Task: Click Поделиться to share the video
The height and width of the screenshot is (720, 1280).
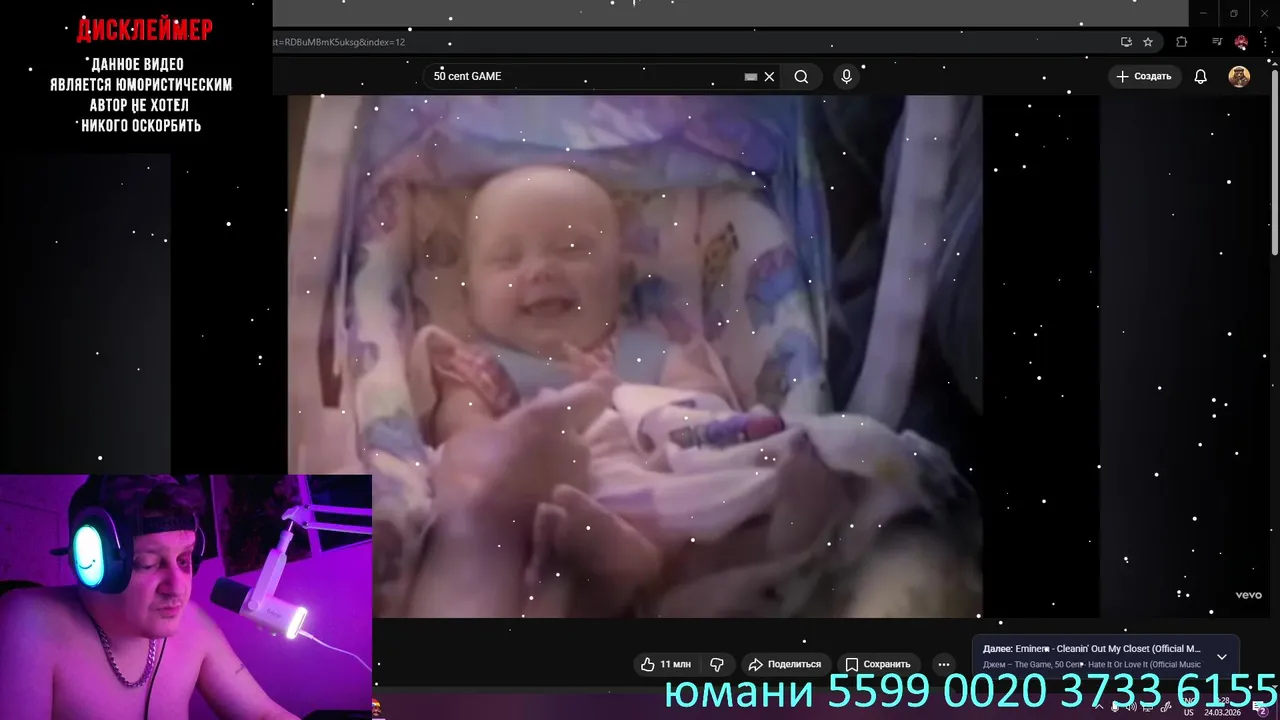Action: [785, 664]
